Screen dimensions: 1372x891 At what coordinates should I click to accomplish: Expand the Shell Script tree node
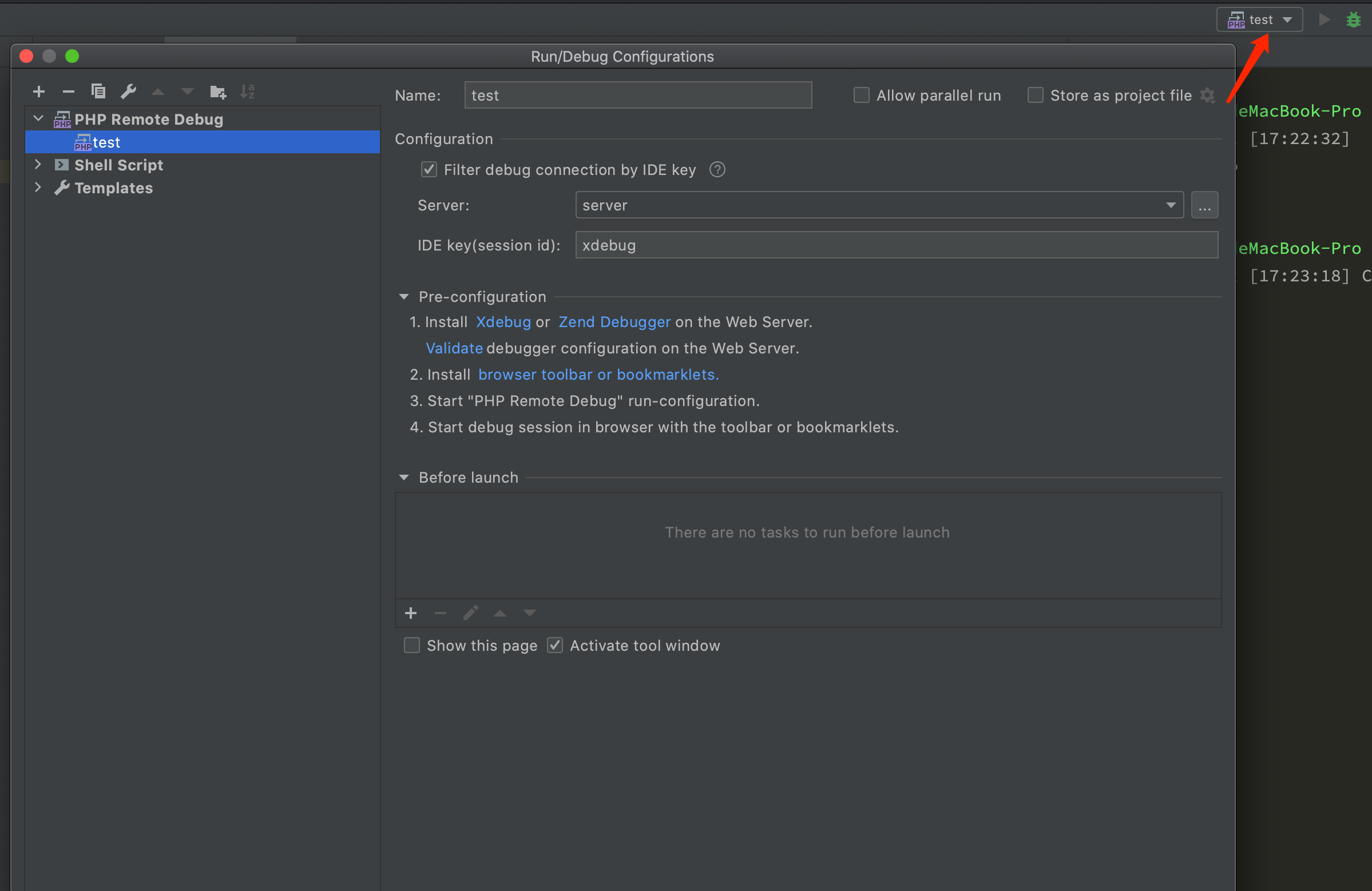tap(38, 165)
